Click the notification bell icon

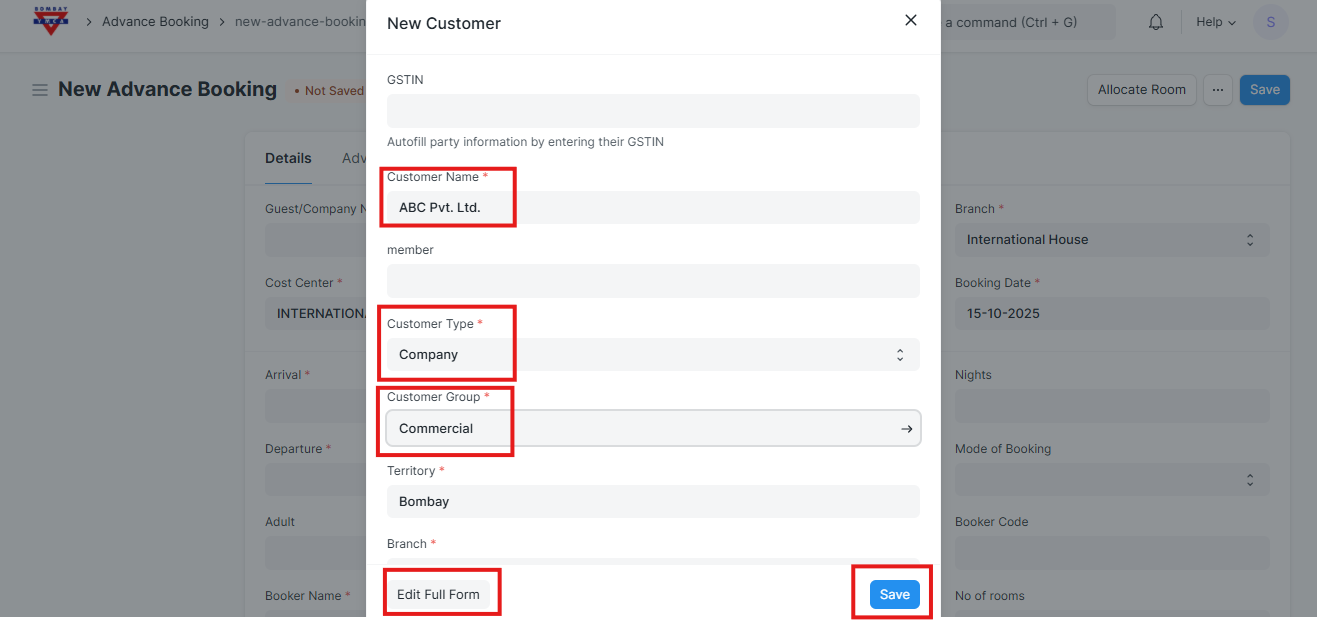(1156, 22)
